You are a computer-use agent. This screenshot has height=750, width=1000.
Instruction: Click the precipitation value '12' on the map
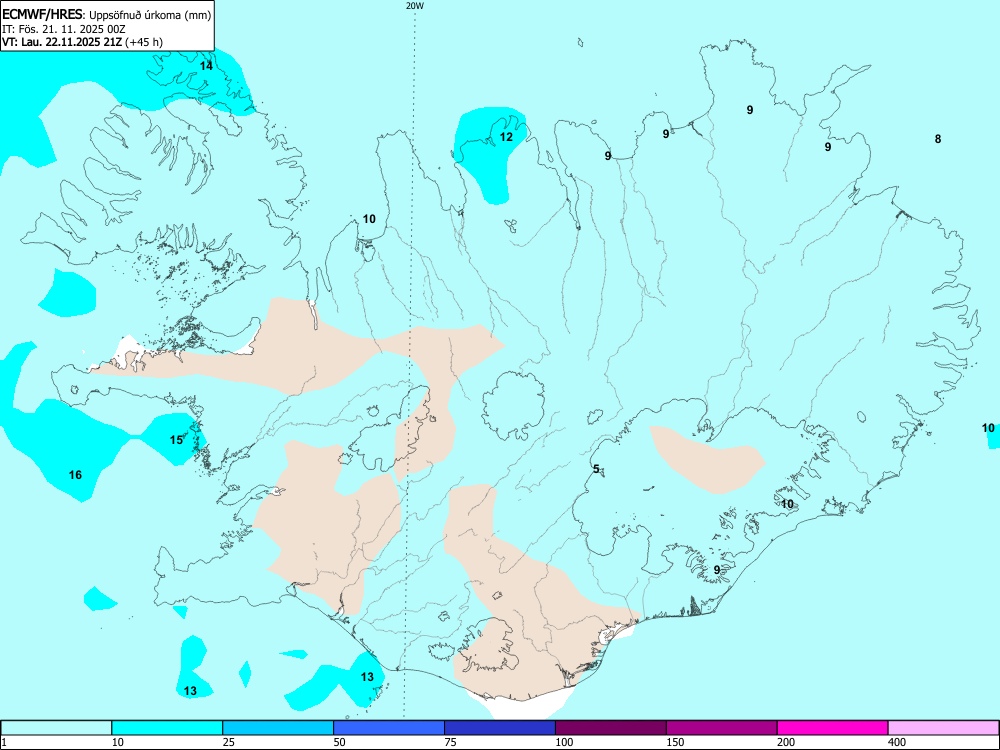click(x=506, y=136)
